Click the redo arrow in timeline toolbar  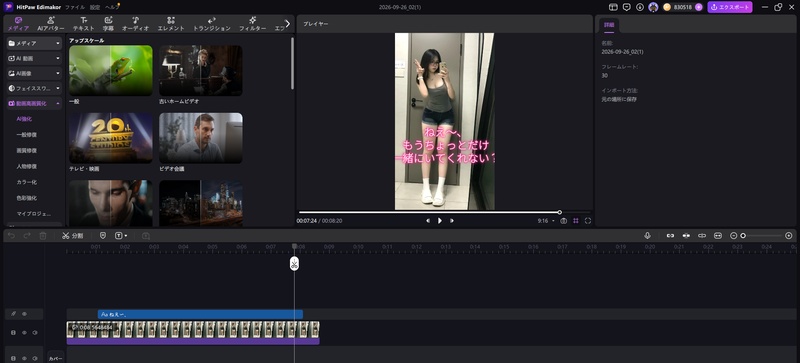click(27, 235)
